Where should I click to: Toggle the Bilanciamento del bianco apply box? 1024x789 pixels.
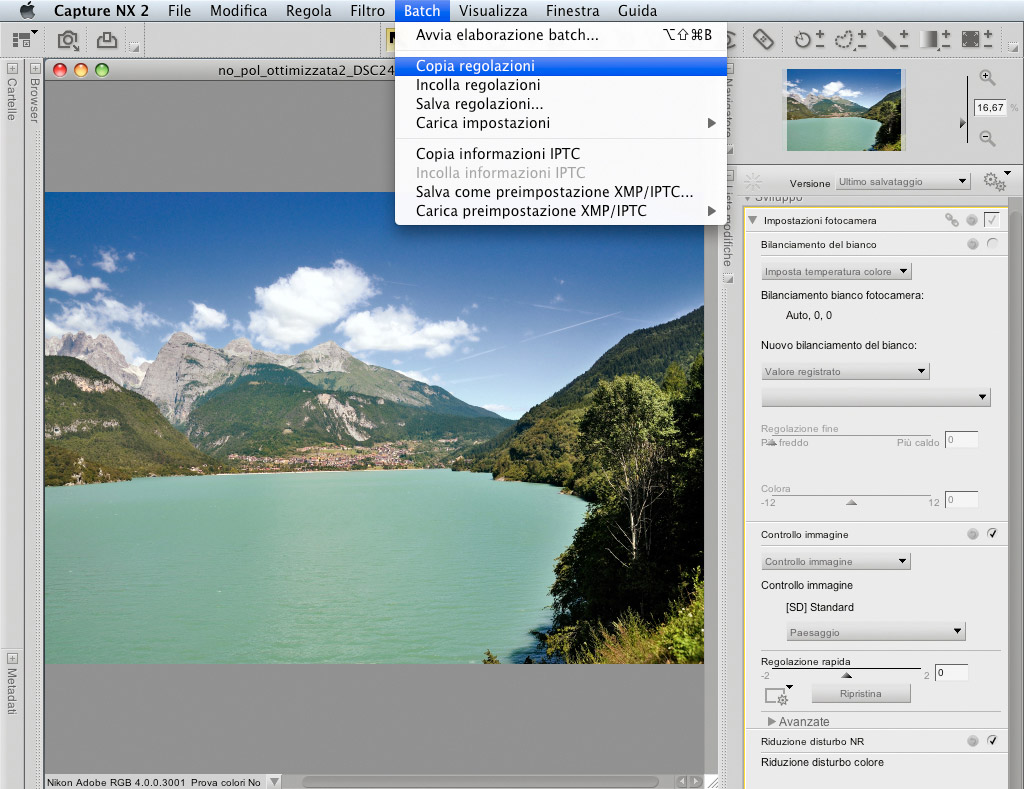pyautogui.click(x=992, y=244)
